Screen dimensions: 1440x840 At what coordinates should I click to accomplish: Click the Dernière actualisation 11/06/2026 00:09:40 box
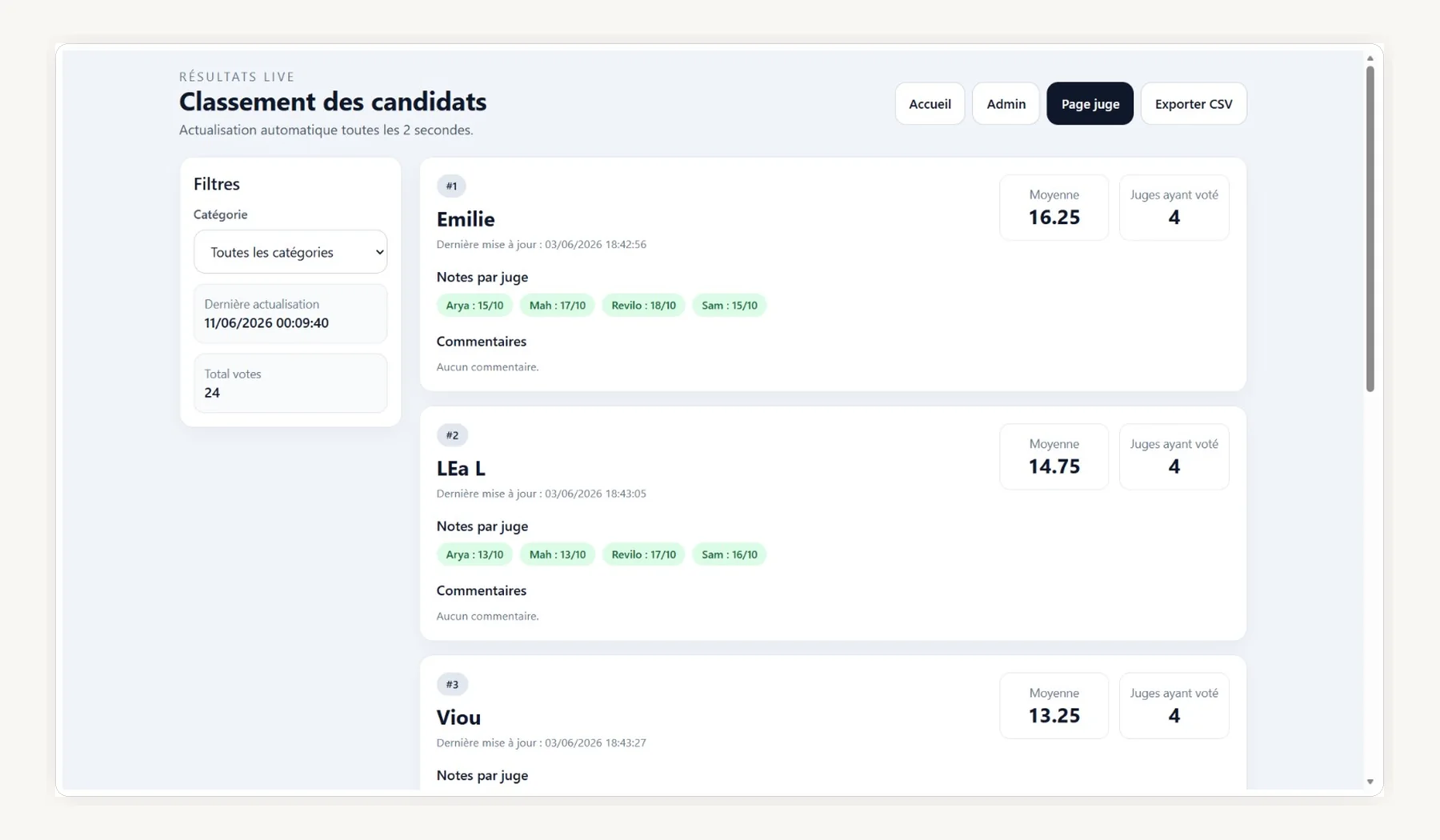[290, 314]
